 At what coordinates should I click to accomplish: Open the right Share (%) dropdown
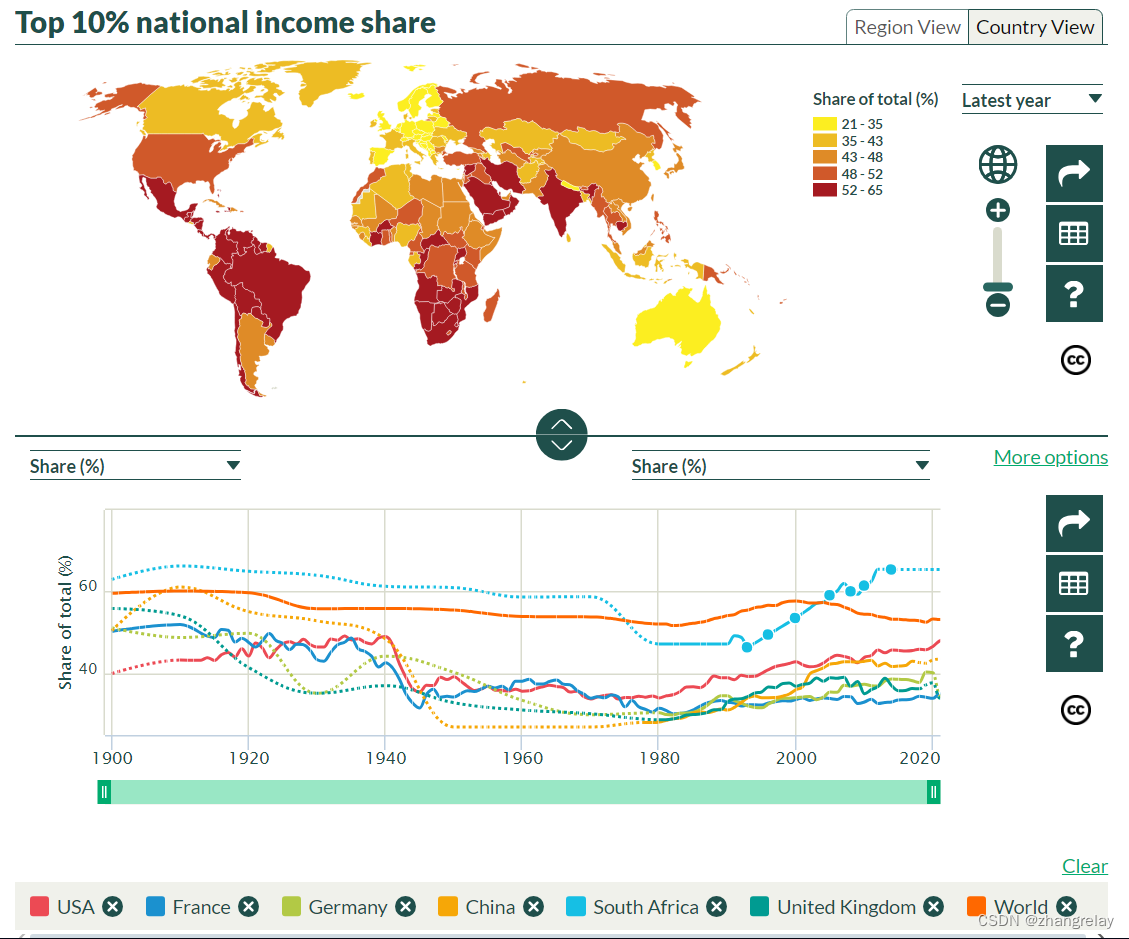781,466
